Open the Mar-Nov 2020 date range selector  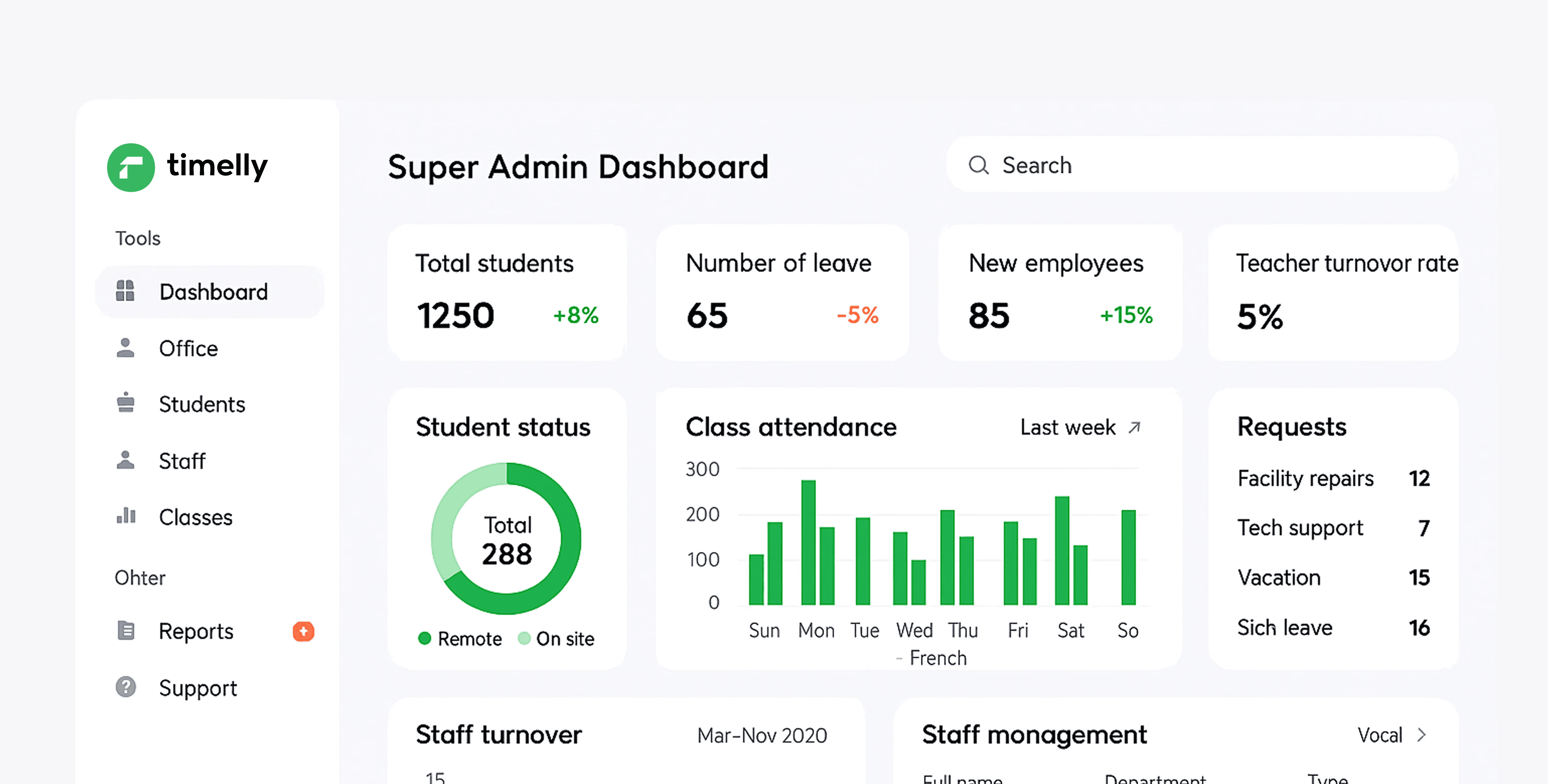coord(762,735)
